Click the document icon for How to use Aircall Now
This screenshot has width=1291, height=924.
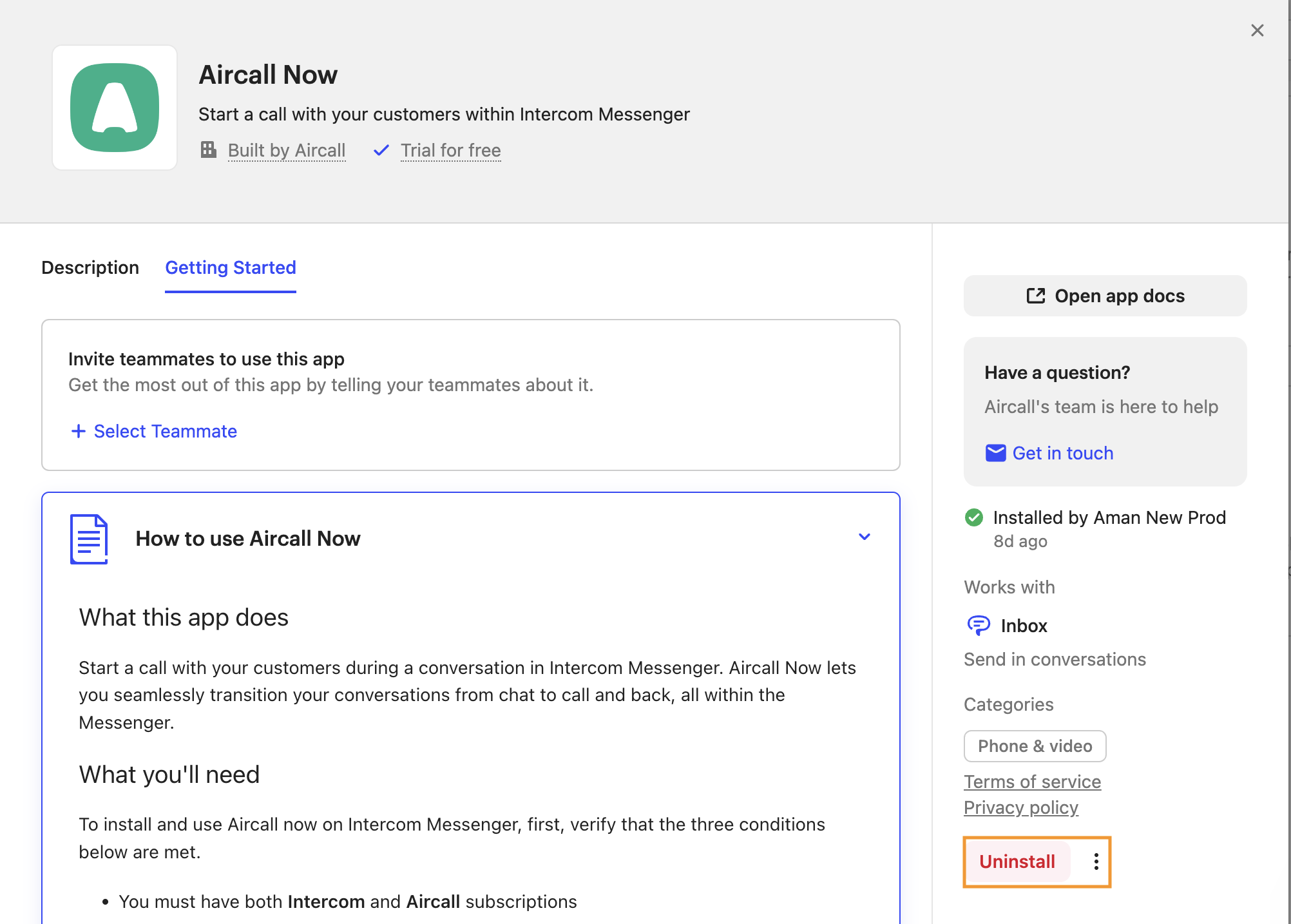(89, 539)
